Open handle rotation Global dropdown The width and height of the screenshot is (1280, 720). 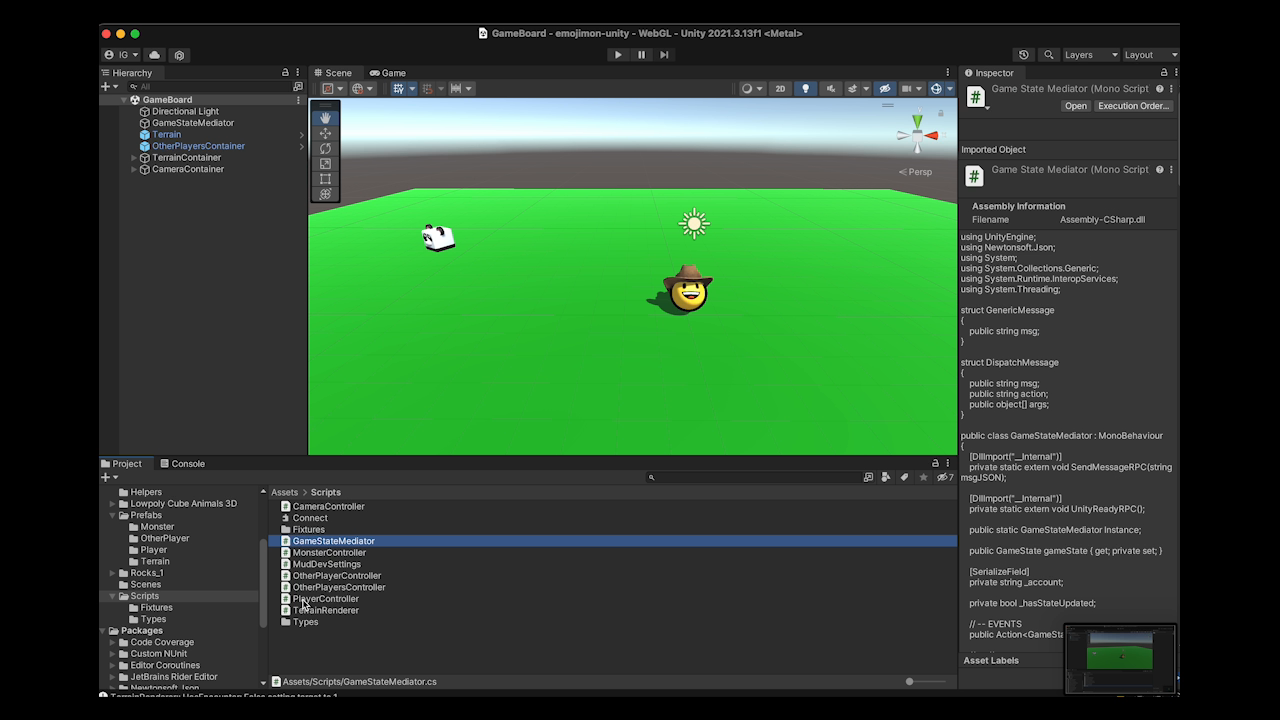361,89
